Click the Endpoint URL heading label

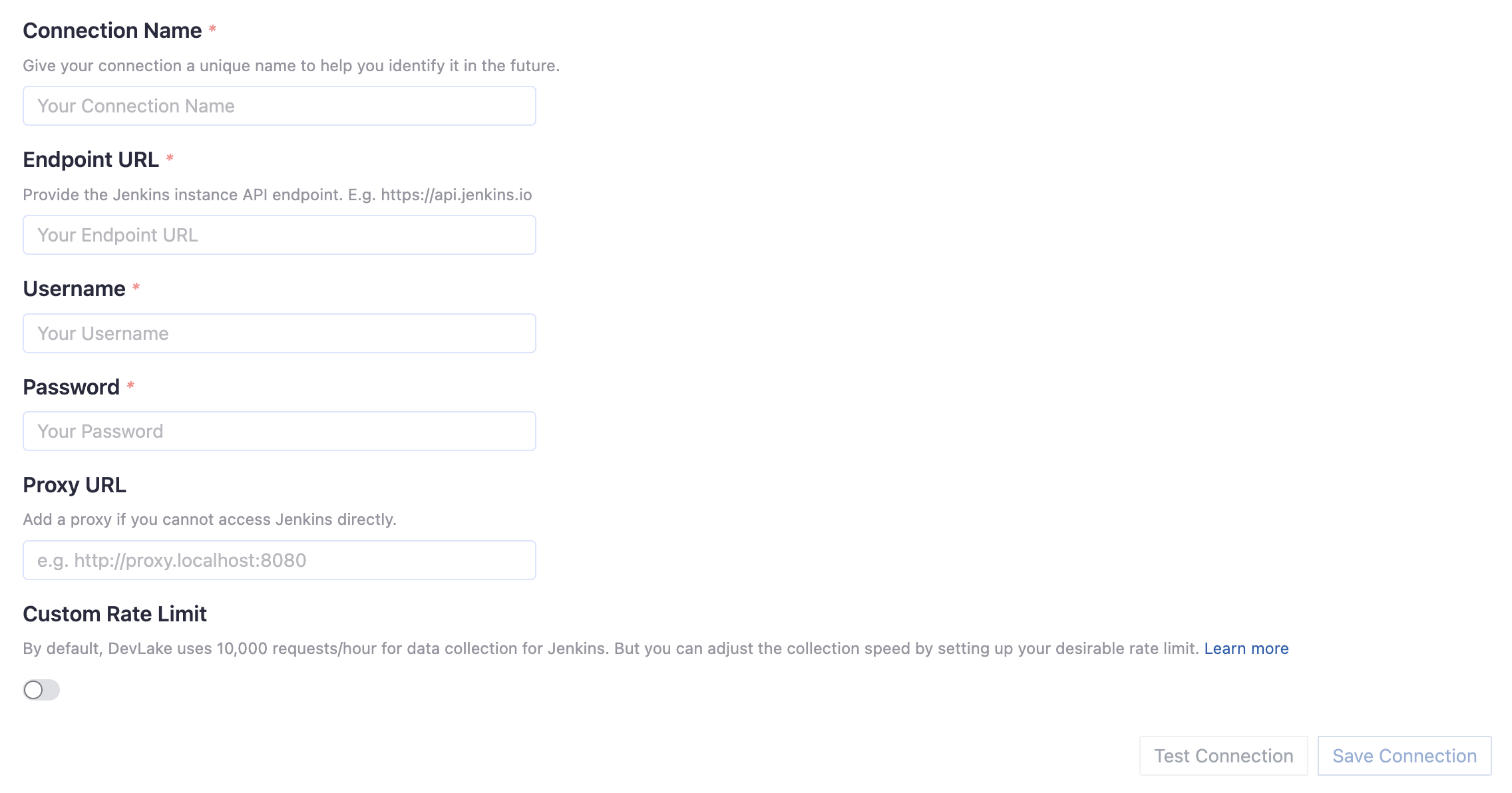point(91,160)
